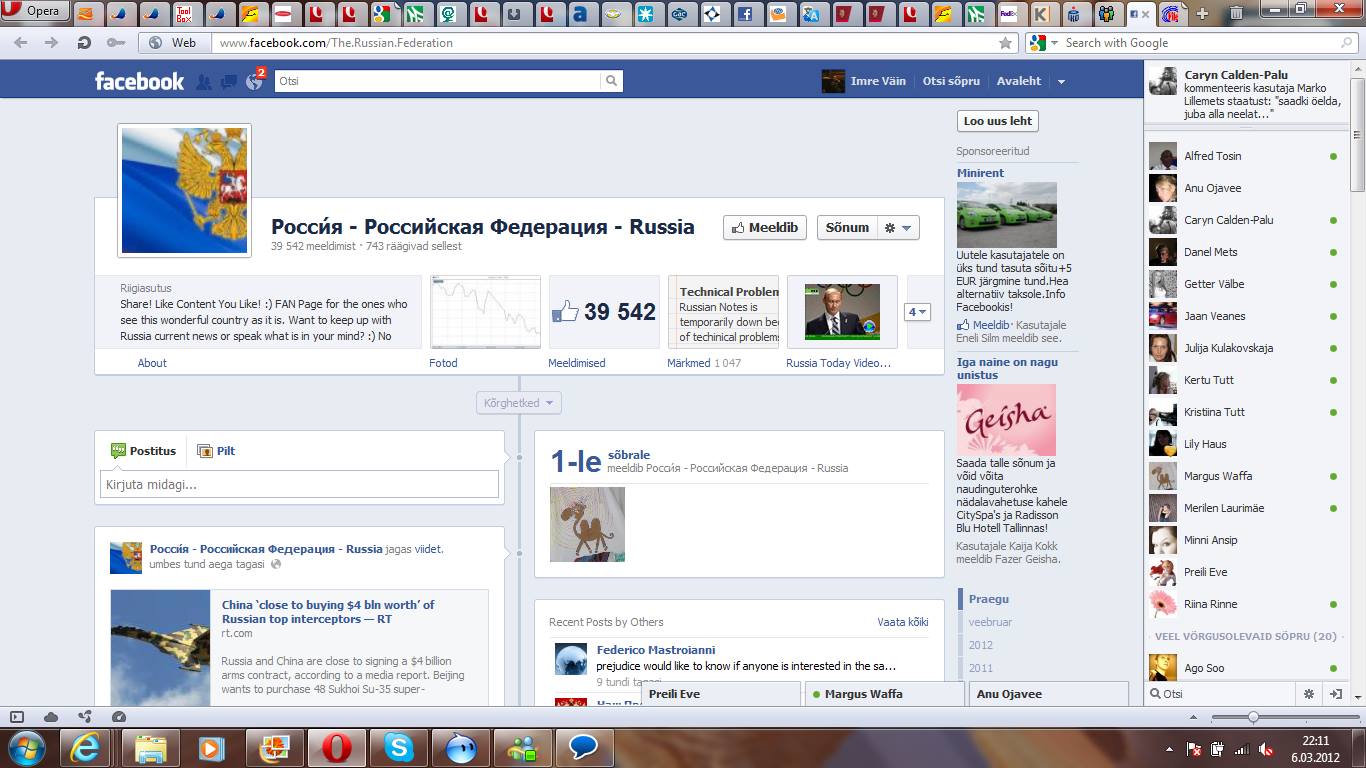Open the Meeldimised tab
This screenshot has height=768, width=1366.
point(577,363)
